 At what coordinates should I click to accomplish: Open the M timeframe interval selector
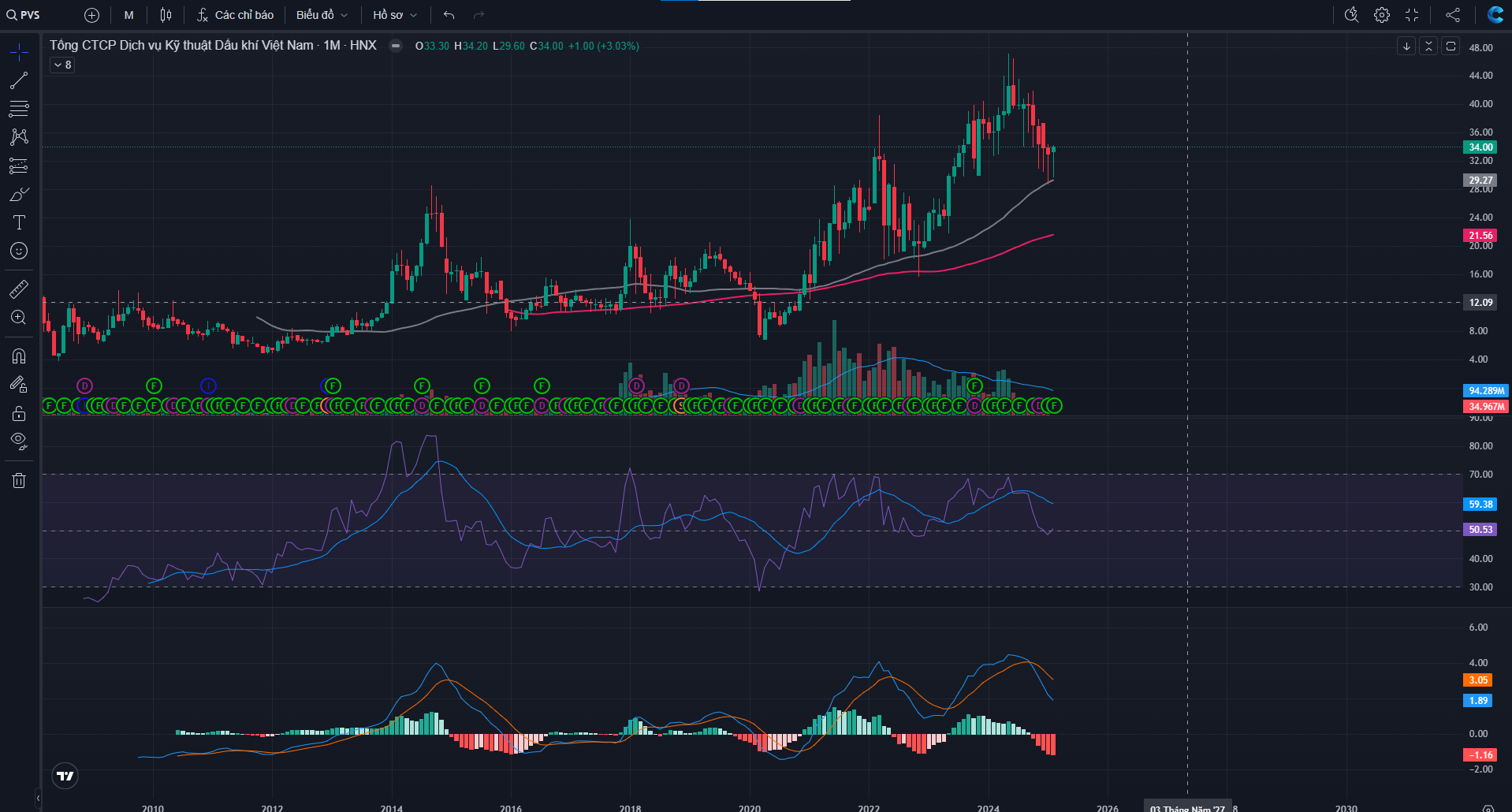tap(129, 15)
